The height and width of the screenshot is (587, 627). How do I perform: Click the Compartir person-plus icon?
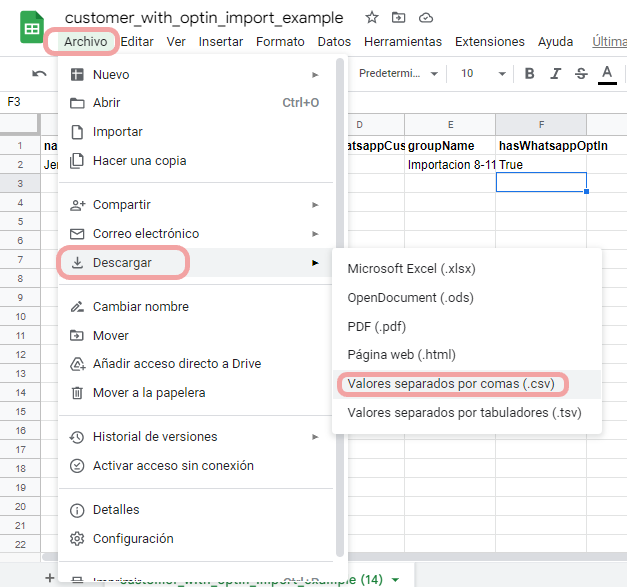click(x=77, y=205)
